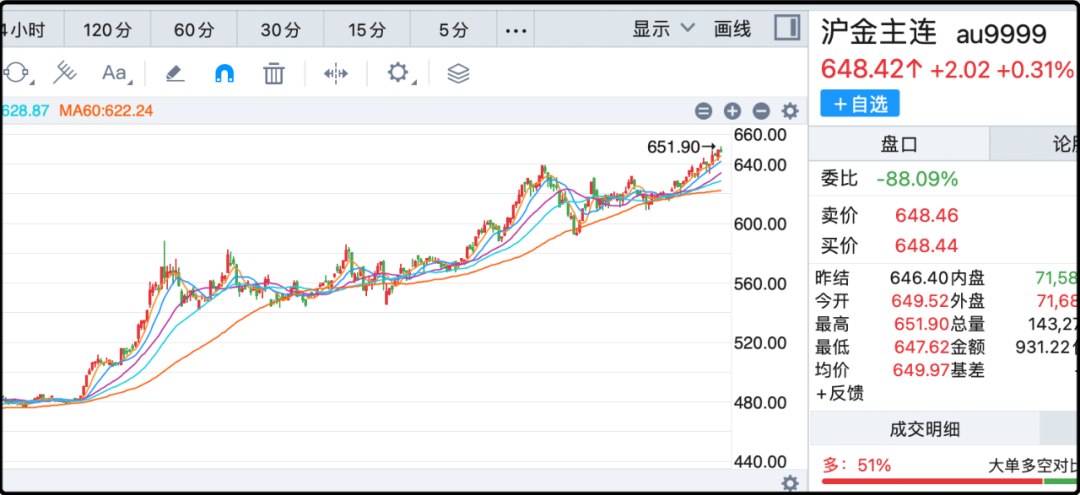
Task: Delete drawings with the trash icon
Action: click(x=274, y=73)
